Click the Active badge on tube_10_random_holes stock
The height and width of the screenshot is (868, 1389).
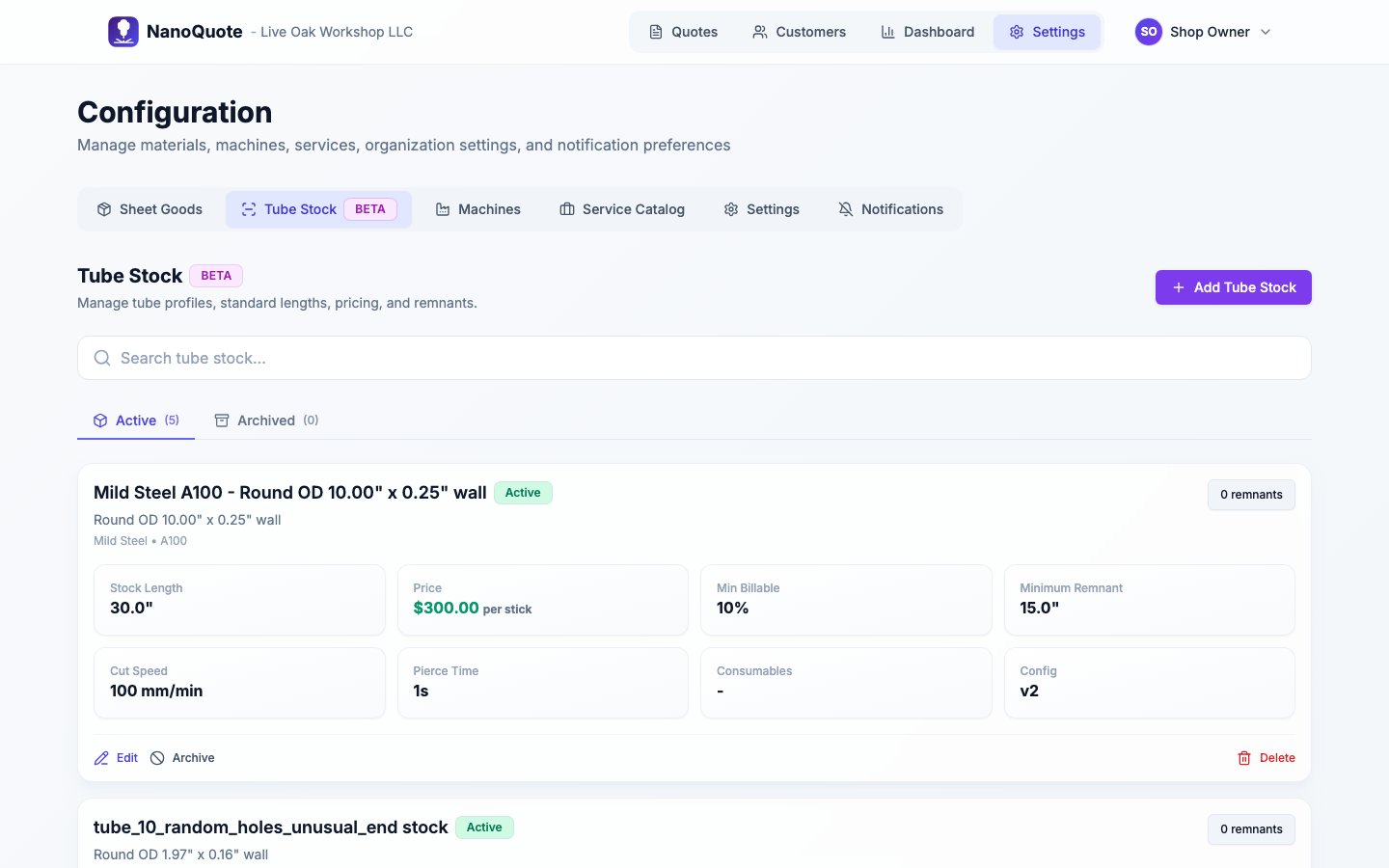click(x=484, y=827)
